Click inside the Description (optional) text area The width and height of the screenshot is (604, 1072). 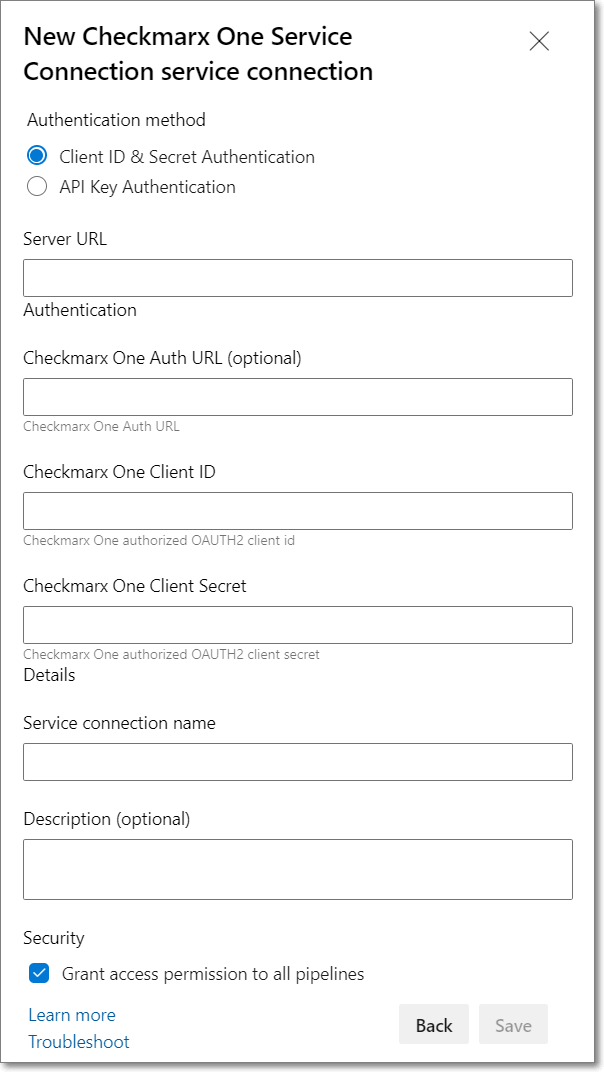pyautogui.click(x=298, y=869)
